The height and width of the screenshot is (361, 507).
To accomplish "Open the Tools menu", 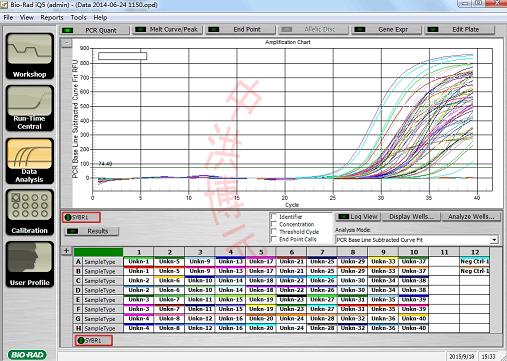I will pos(78,17).
